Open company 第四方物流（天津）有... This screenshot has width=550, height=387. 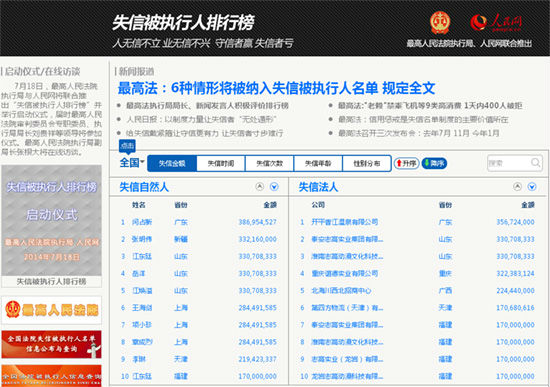[347, 308]
